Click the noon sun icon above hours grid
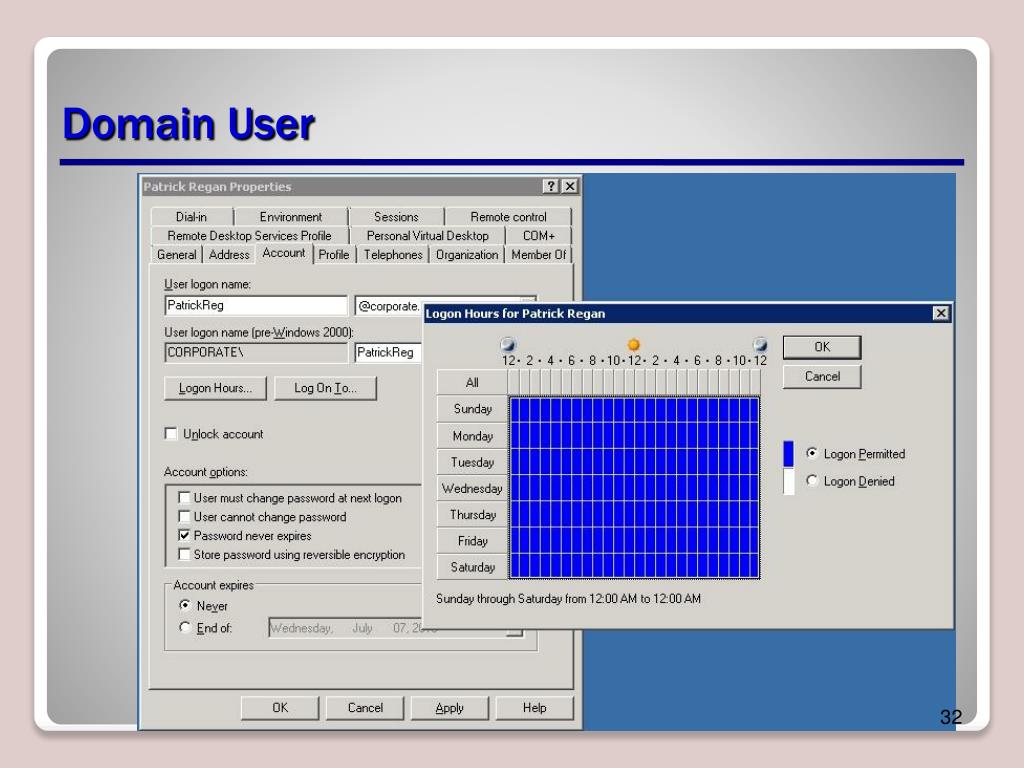1024x768 pixels. click(633, 344)
